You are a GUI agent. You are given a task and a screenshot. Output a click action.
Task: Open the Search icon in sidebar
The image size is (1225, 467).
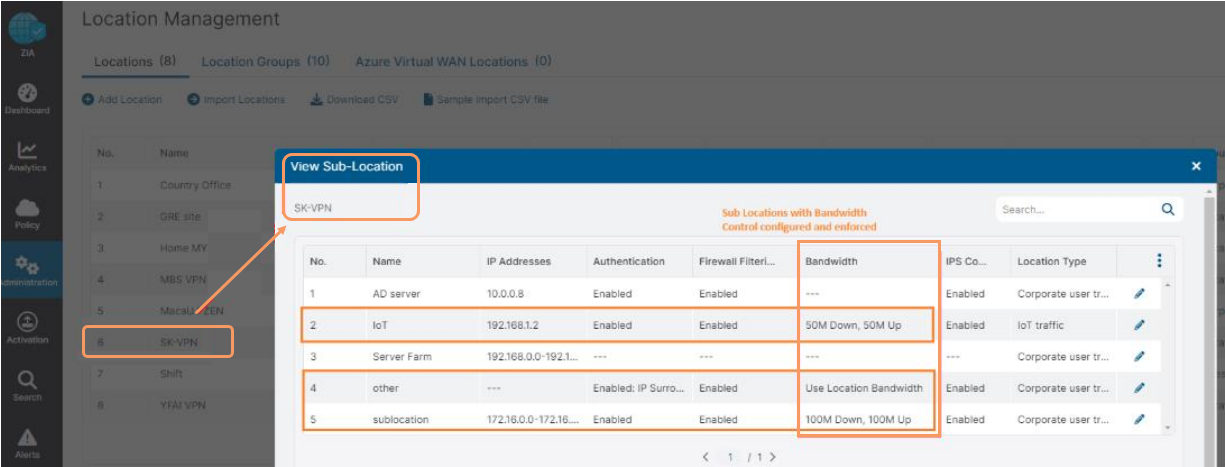point(28,381)
